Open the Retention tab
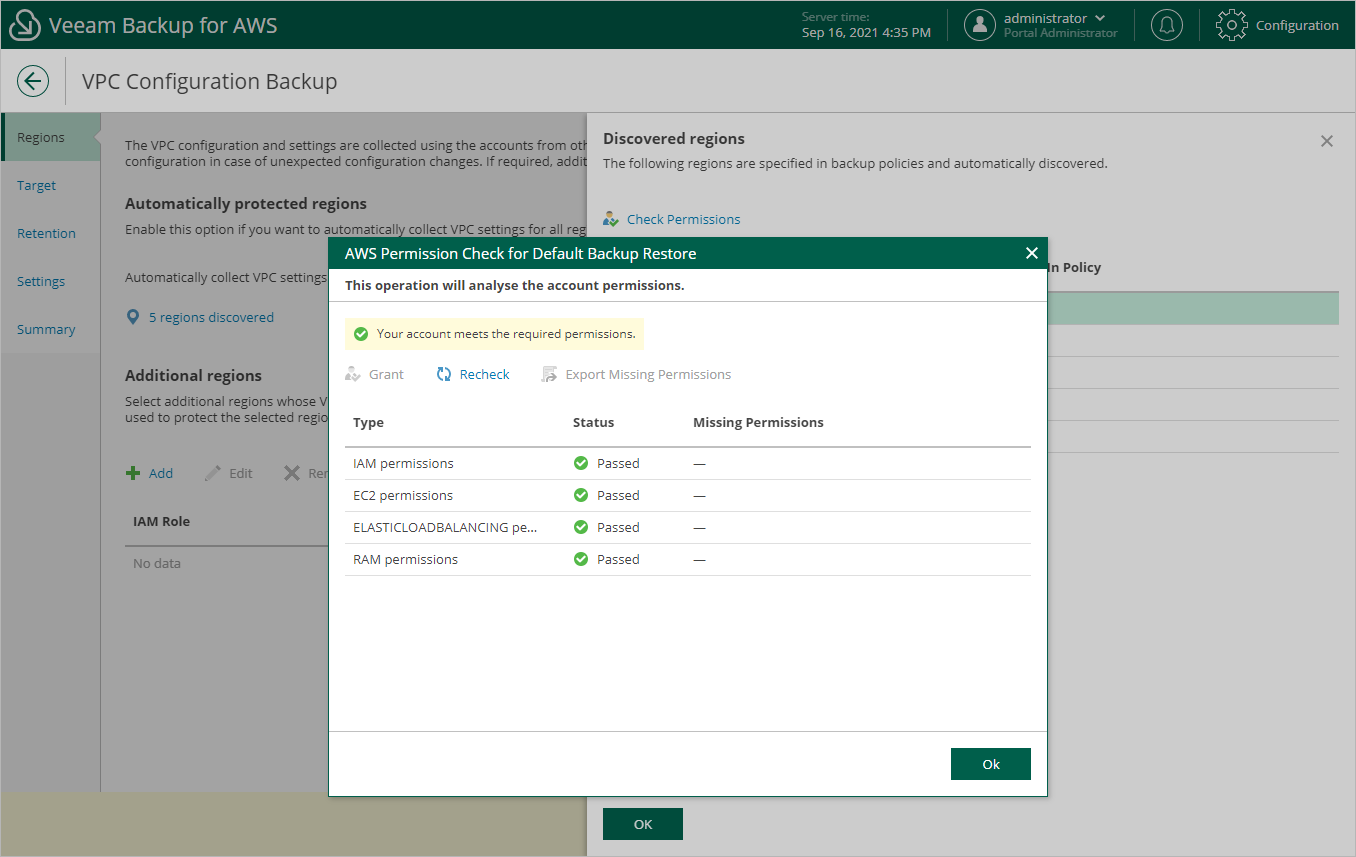 tap(46, 233)
